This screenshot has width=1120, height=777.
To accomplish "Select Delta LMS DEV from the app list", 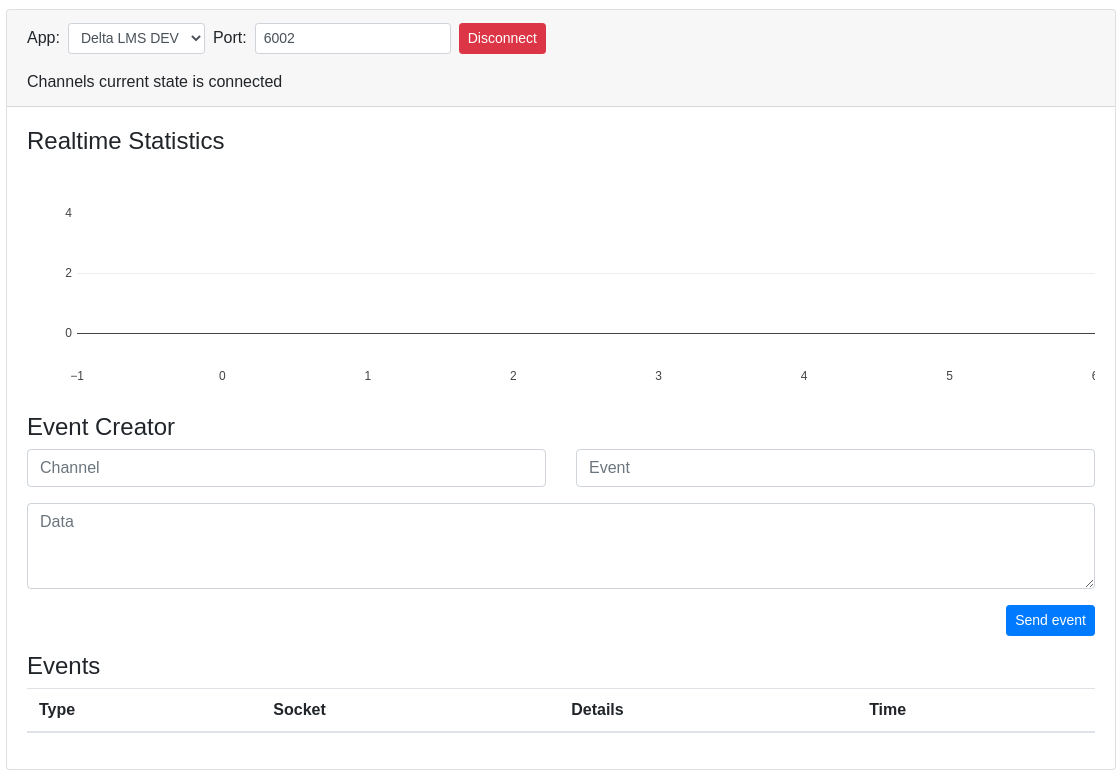I will click(x=128, y=38).
